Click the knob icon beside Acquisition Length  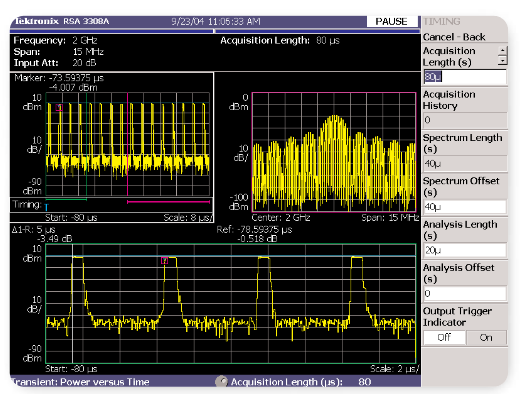point(221,381)
